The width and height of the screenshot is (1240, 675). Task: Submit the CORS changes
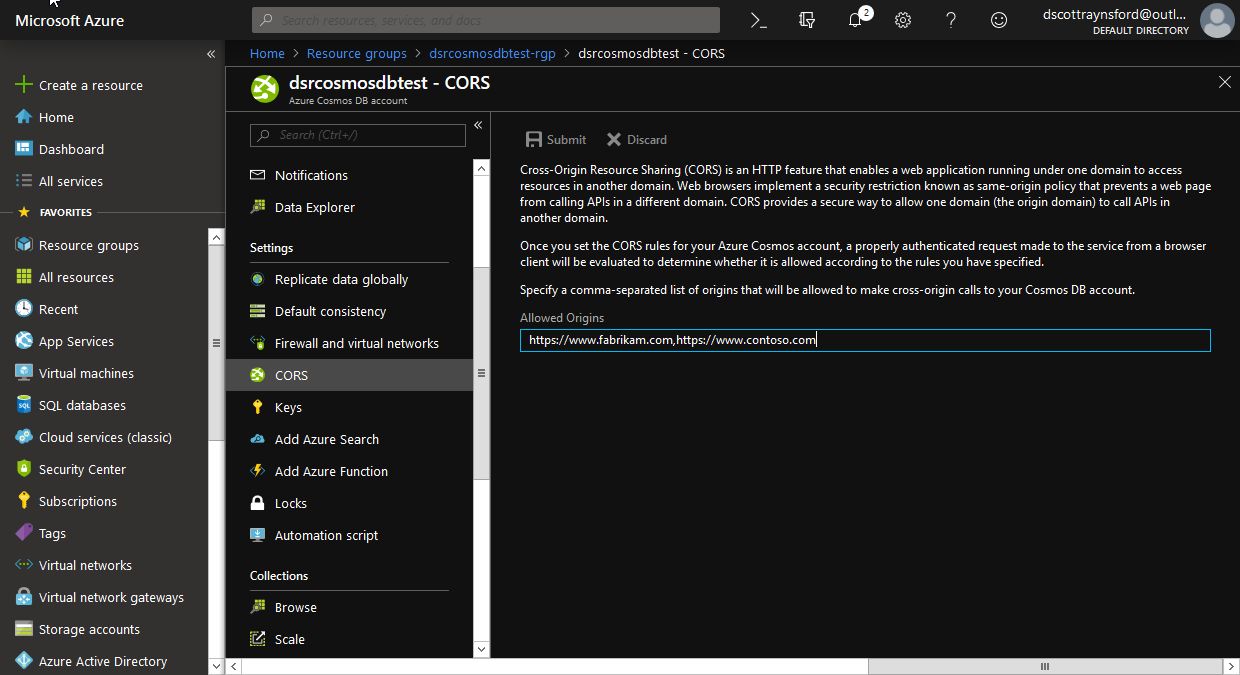[x=556, y=139]
